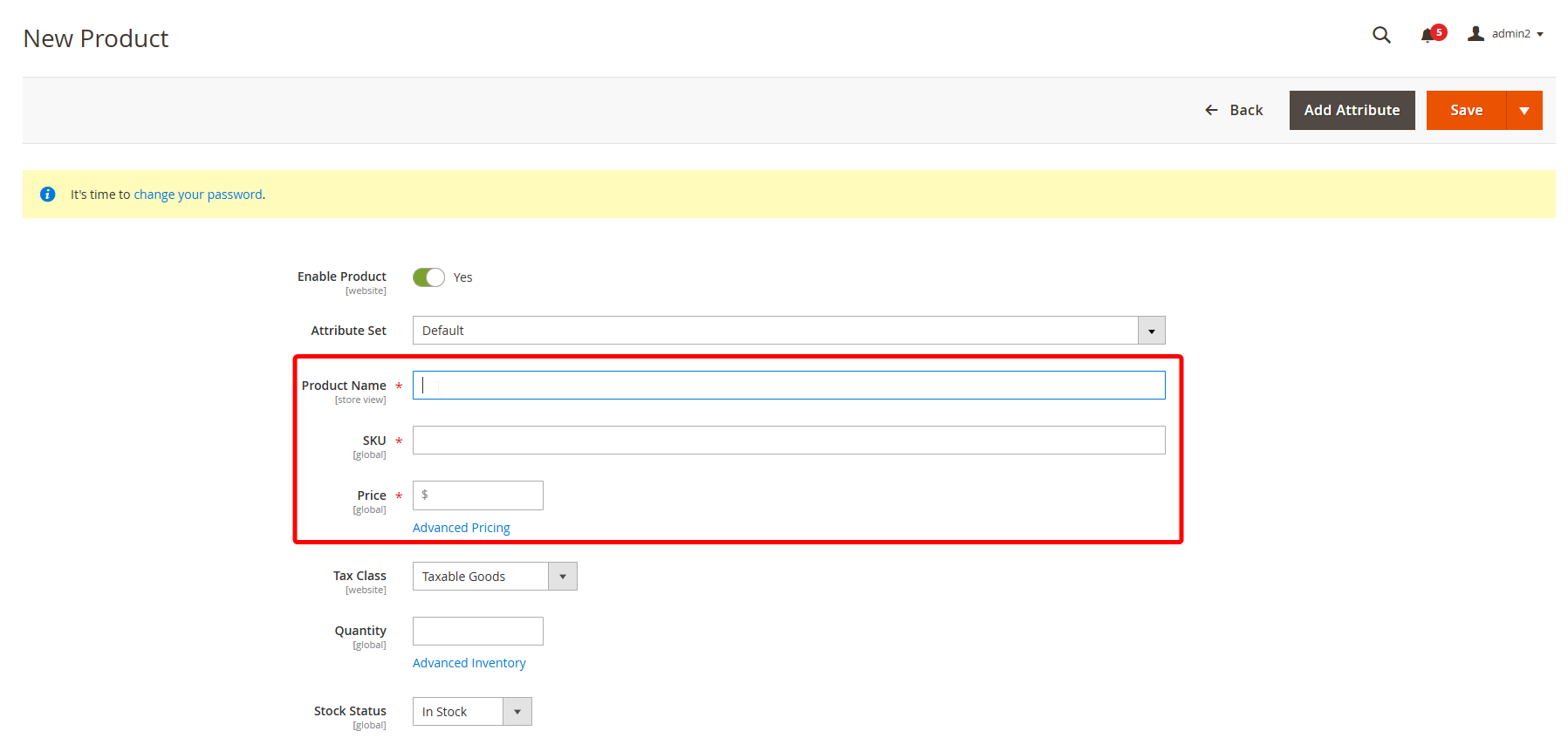Image resolution: width=1568 pixels, height=738 pixels.
Task: Expand the Save button dropdown arrow
Action: [1523, 111]
